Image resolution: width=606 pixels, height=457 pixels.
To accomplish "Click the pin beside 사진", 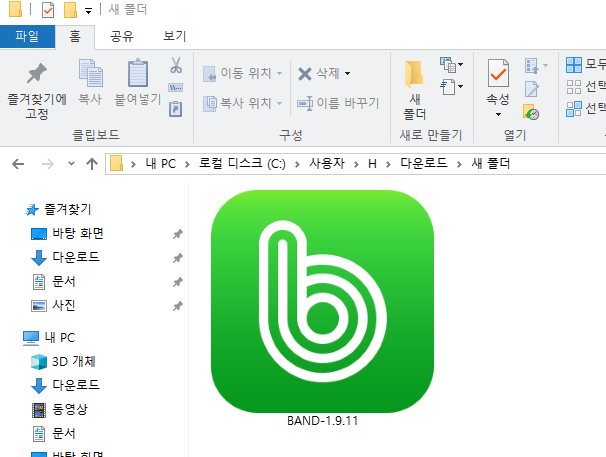I will pos(177,306).
